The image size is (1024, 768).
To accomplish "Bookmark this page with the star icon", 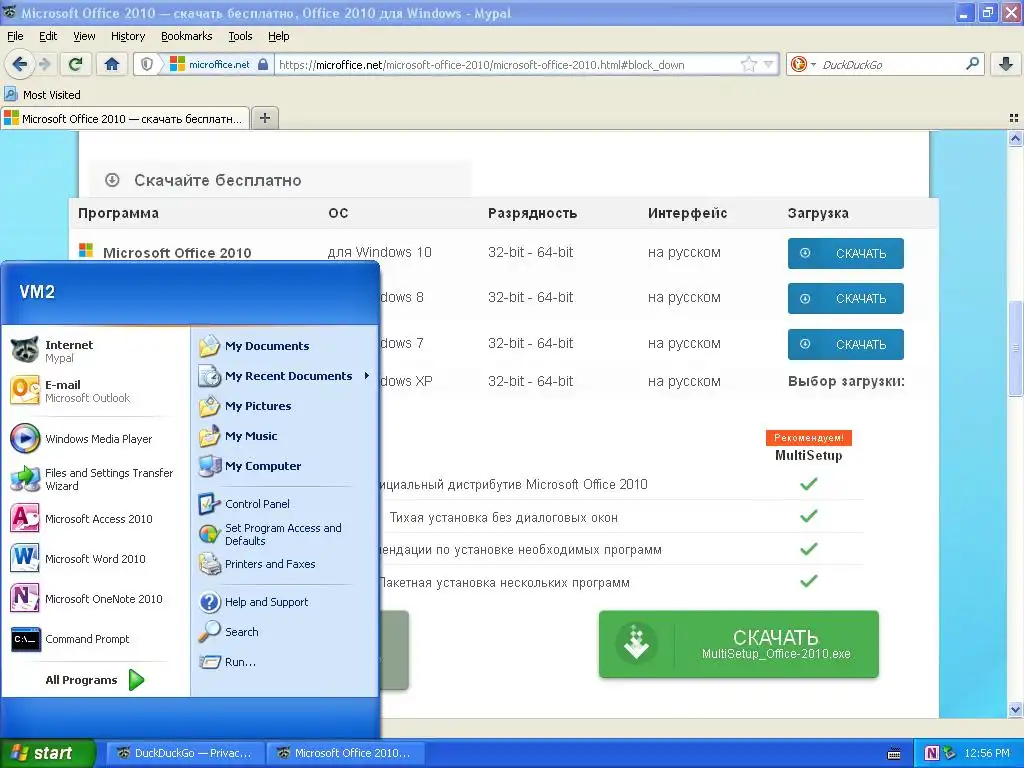I will click(x=748, y=64).
